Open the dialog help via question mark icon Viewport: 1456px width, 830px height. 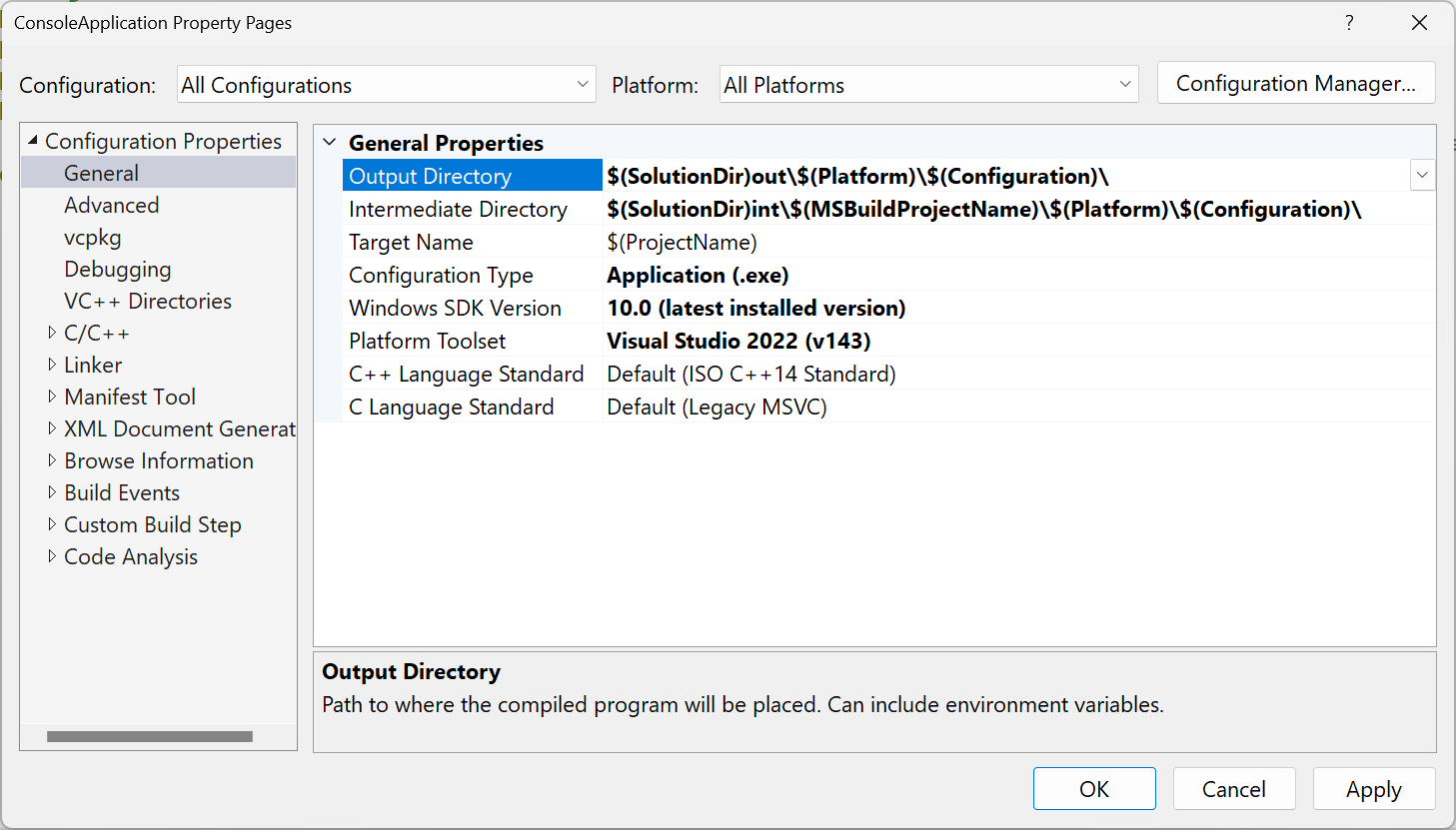[1349, 22]
